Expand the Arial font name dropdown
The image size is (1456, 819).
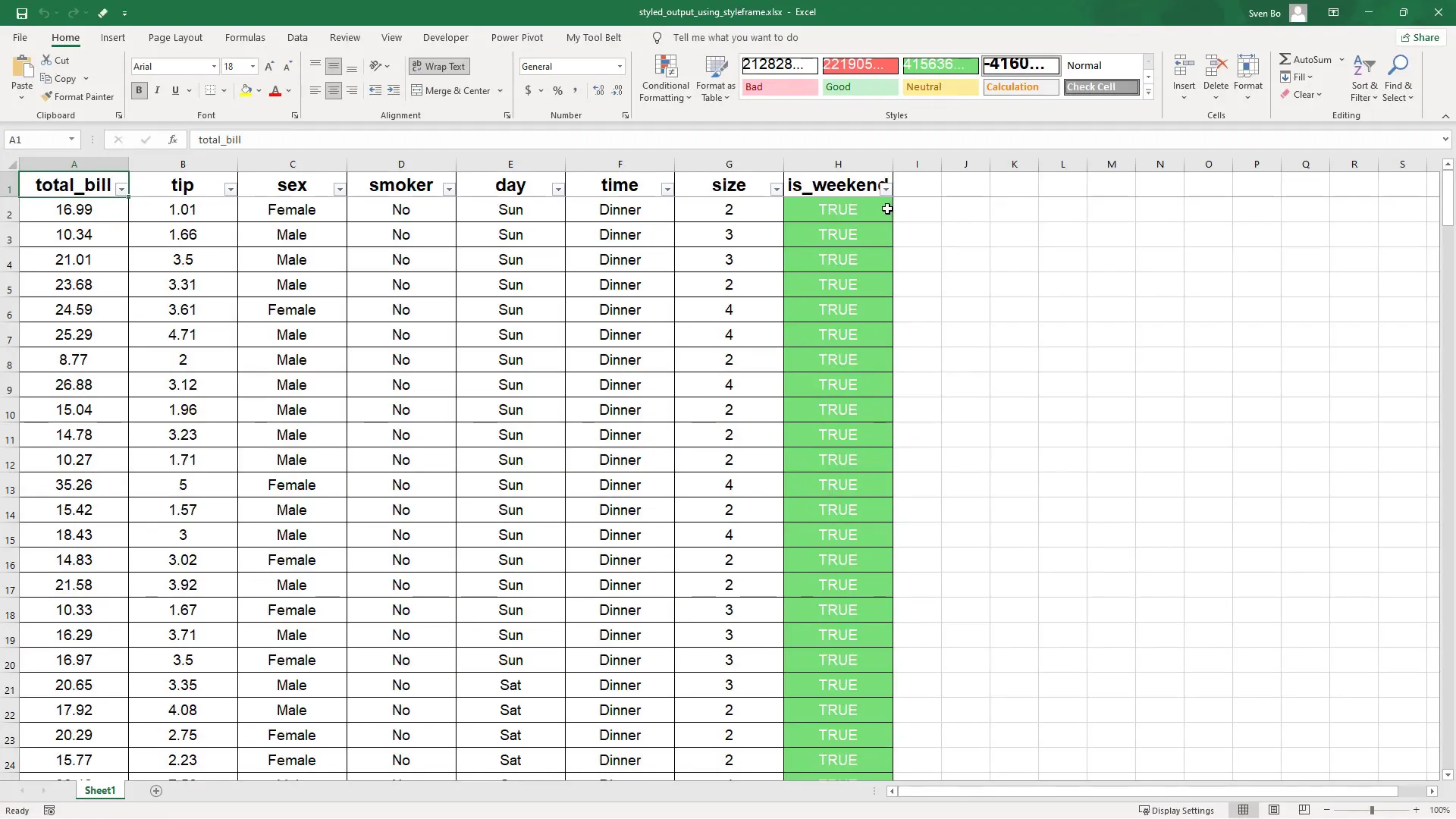[x=214, y=67]
